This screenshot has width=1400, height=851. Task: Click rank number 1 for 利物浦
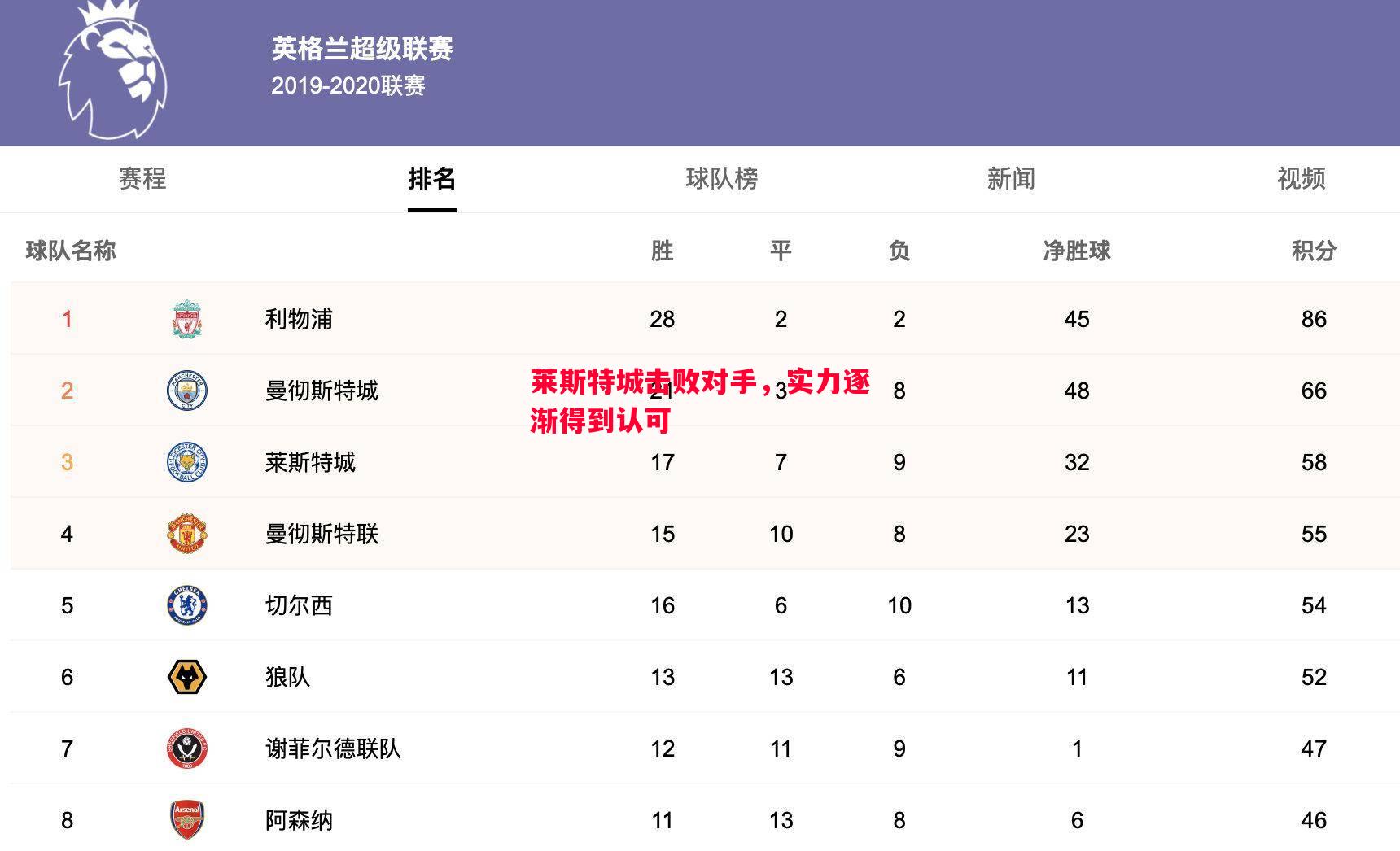point(68,319)
